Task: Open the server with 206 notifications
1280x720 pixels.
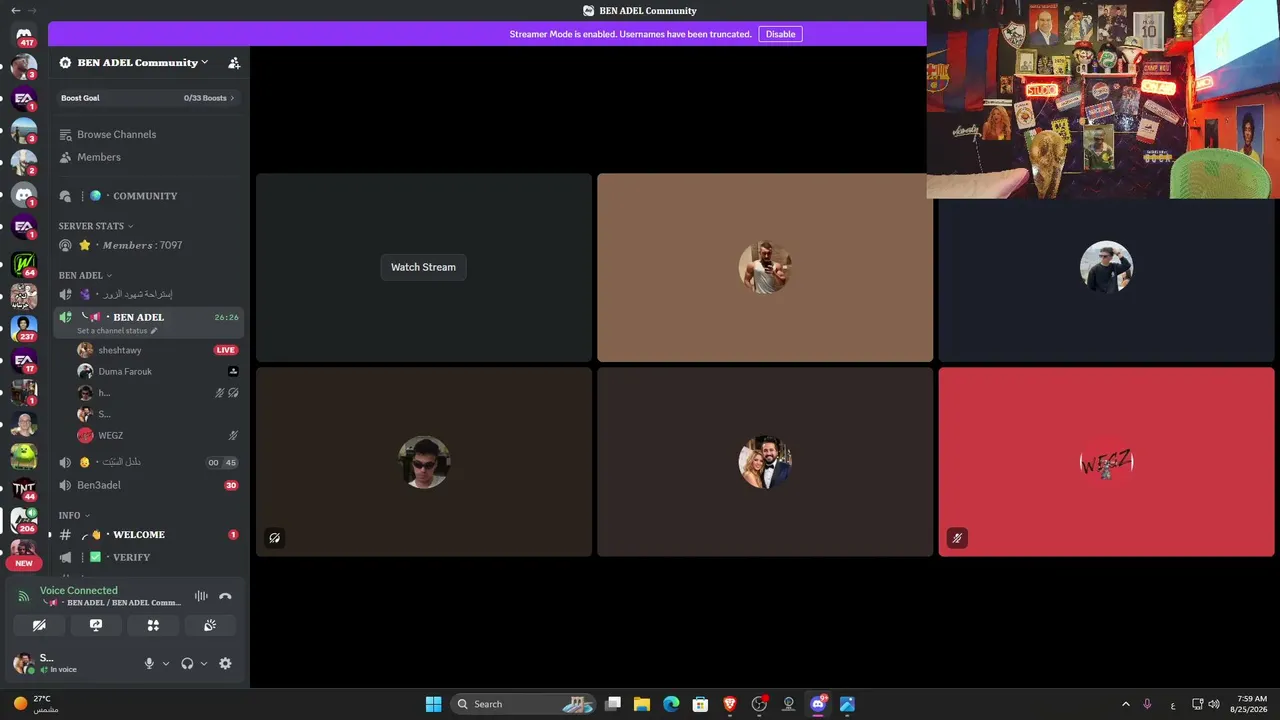Action: (x=24, y=520)
